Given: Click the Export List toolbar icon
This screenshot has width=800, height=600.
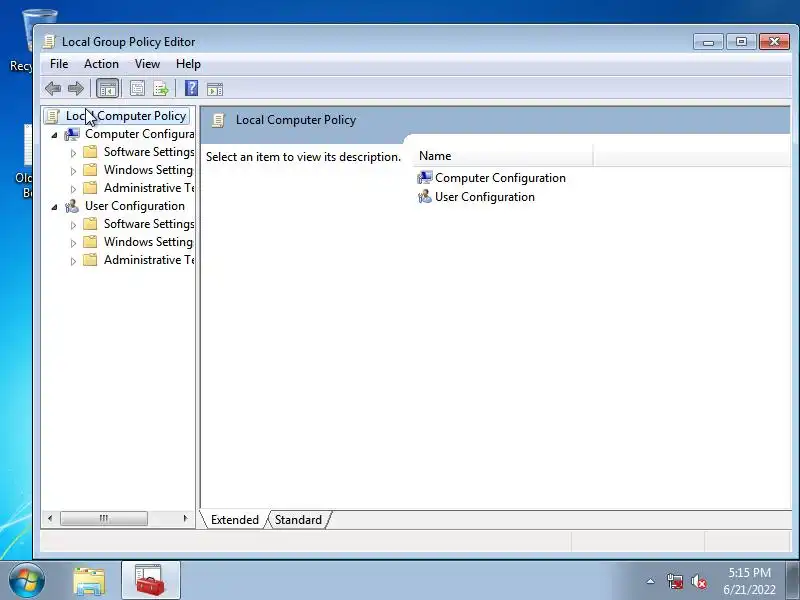Looking at the screenshot, I should 161,89.
